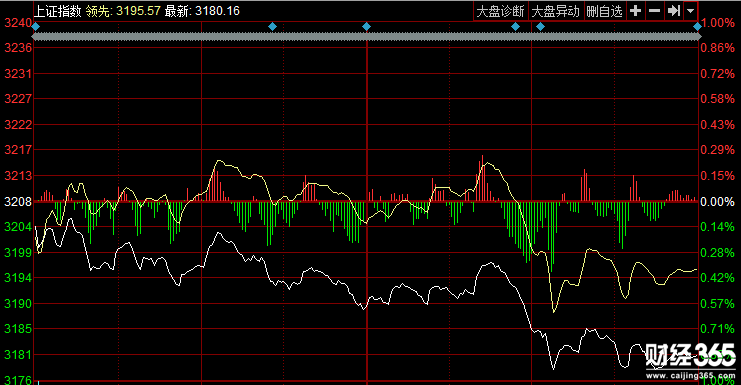Open the 财经365 watermark link
Viewport: 741px width, 385px height.
pyautogui.click(x=690, y=361)
